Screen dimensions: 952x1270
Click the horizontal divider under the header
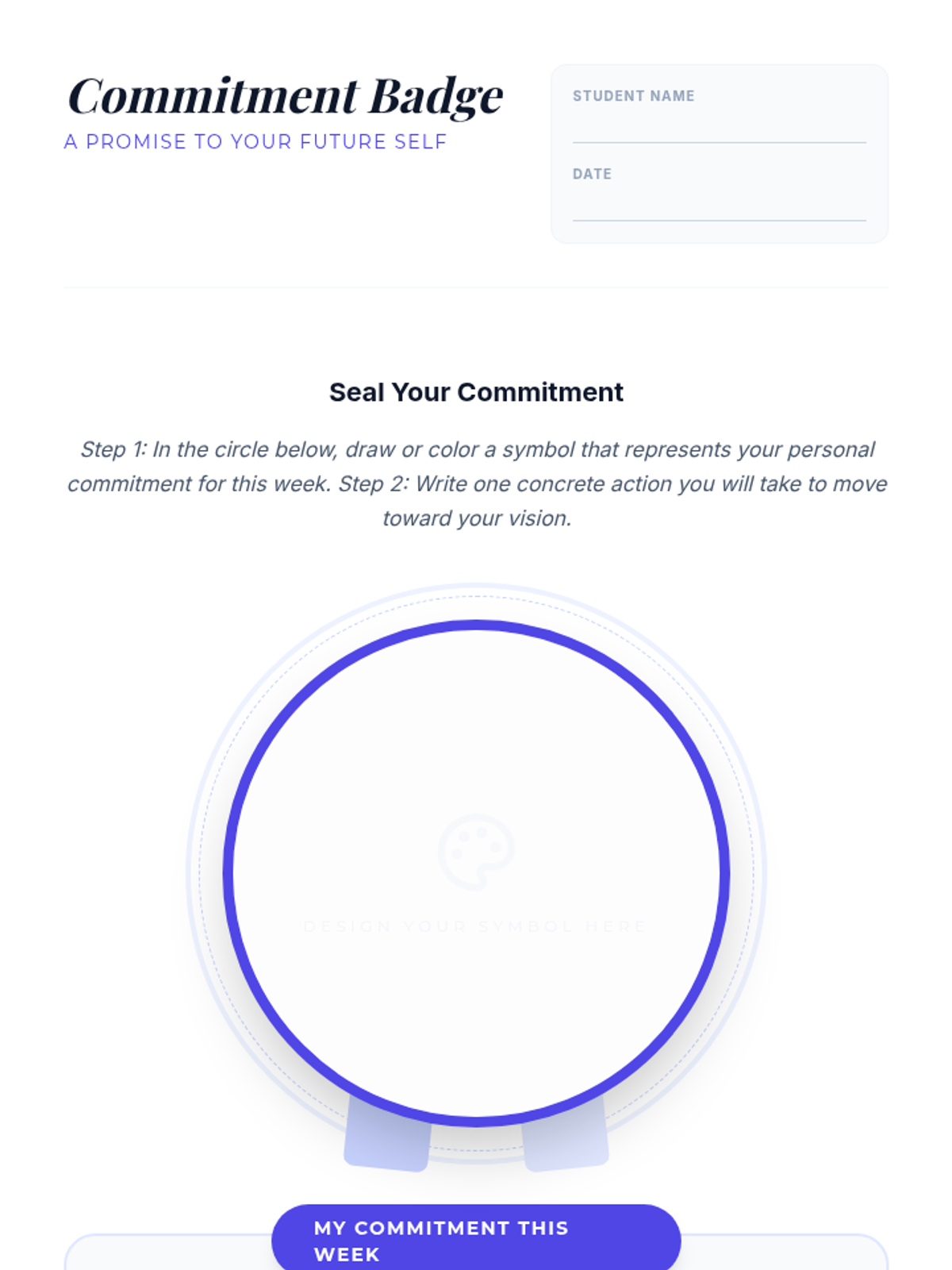476,287
